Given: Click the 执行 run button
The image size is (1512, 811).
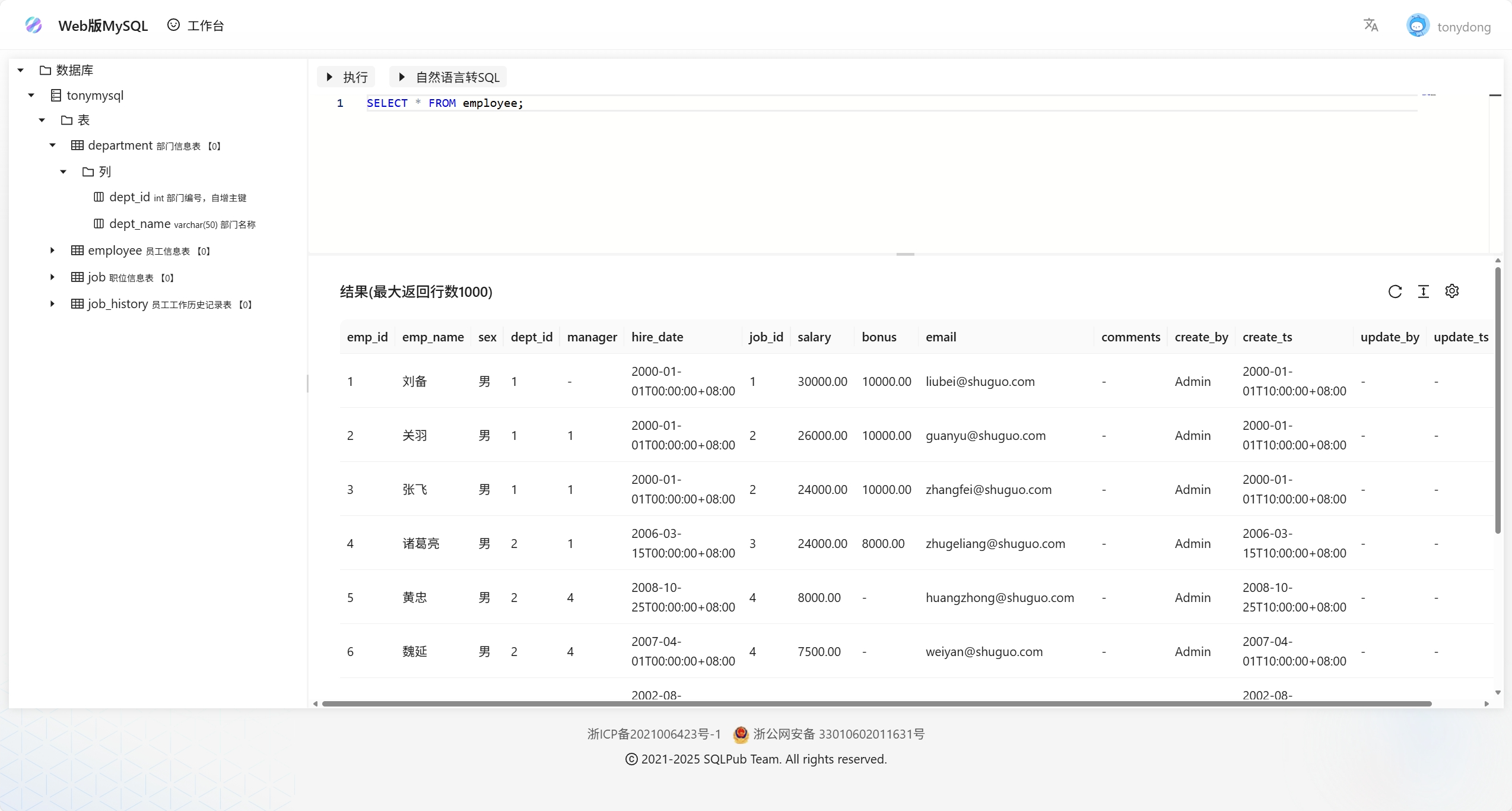Looking at the screenshot, I should [347, 77].
